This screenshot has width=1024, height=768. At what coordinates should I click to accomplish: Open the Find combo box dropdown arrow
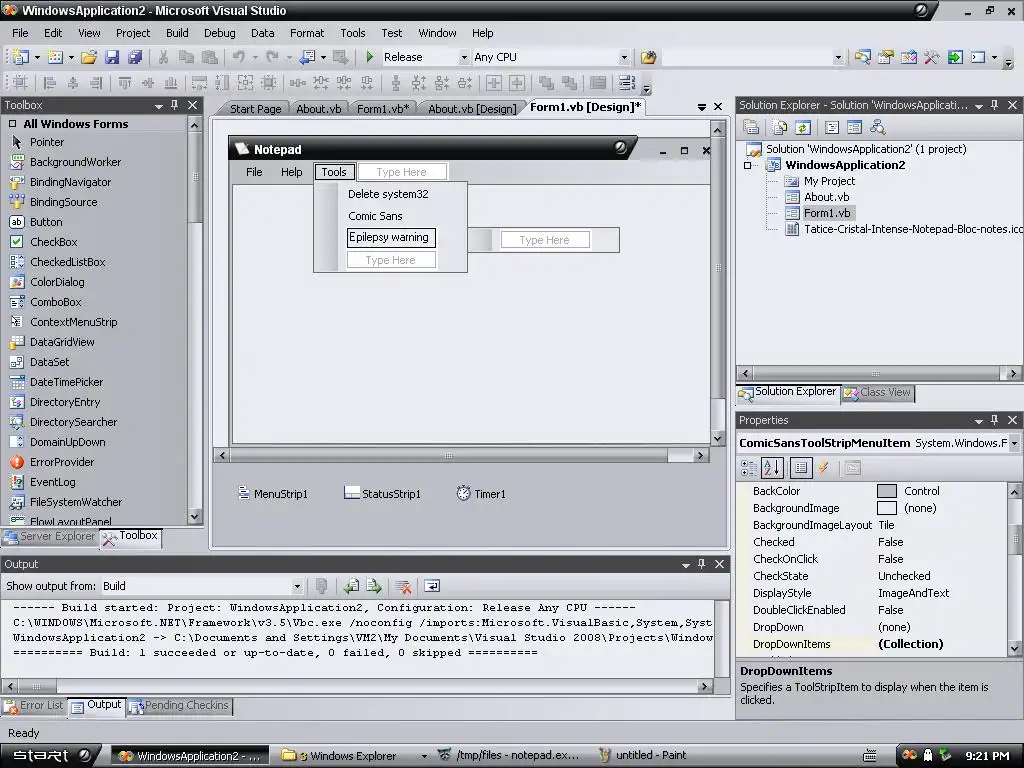(x=839, y=57)
